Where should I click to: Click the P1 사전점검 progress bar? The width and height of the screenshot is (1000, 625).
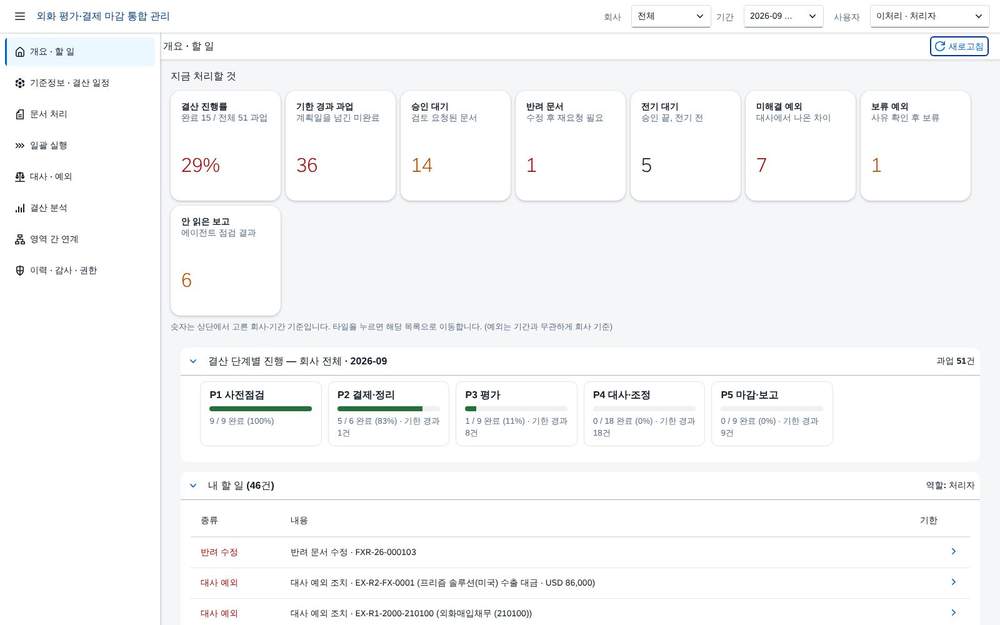pyautogui.click(x=261, y=409)
